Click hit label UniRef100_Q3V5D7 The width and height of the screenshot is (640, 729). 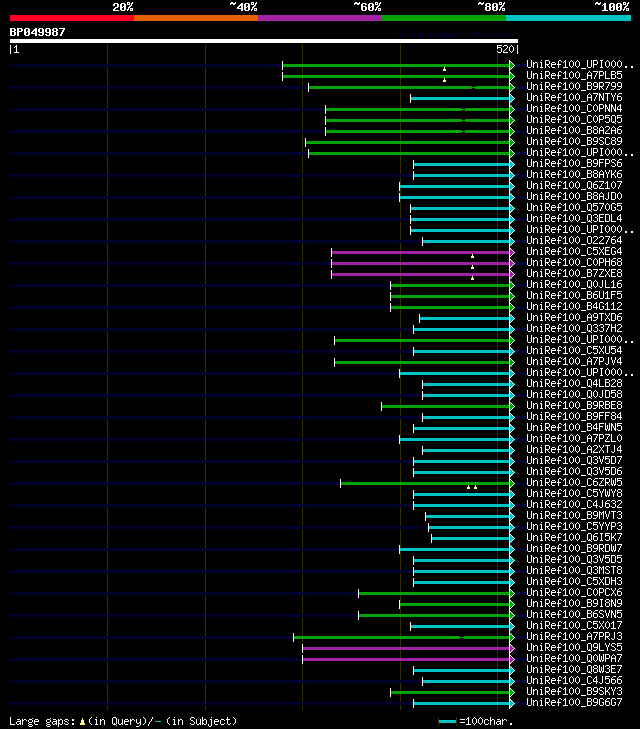click(574, 461)
